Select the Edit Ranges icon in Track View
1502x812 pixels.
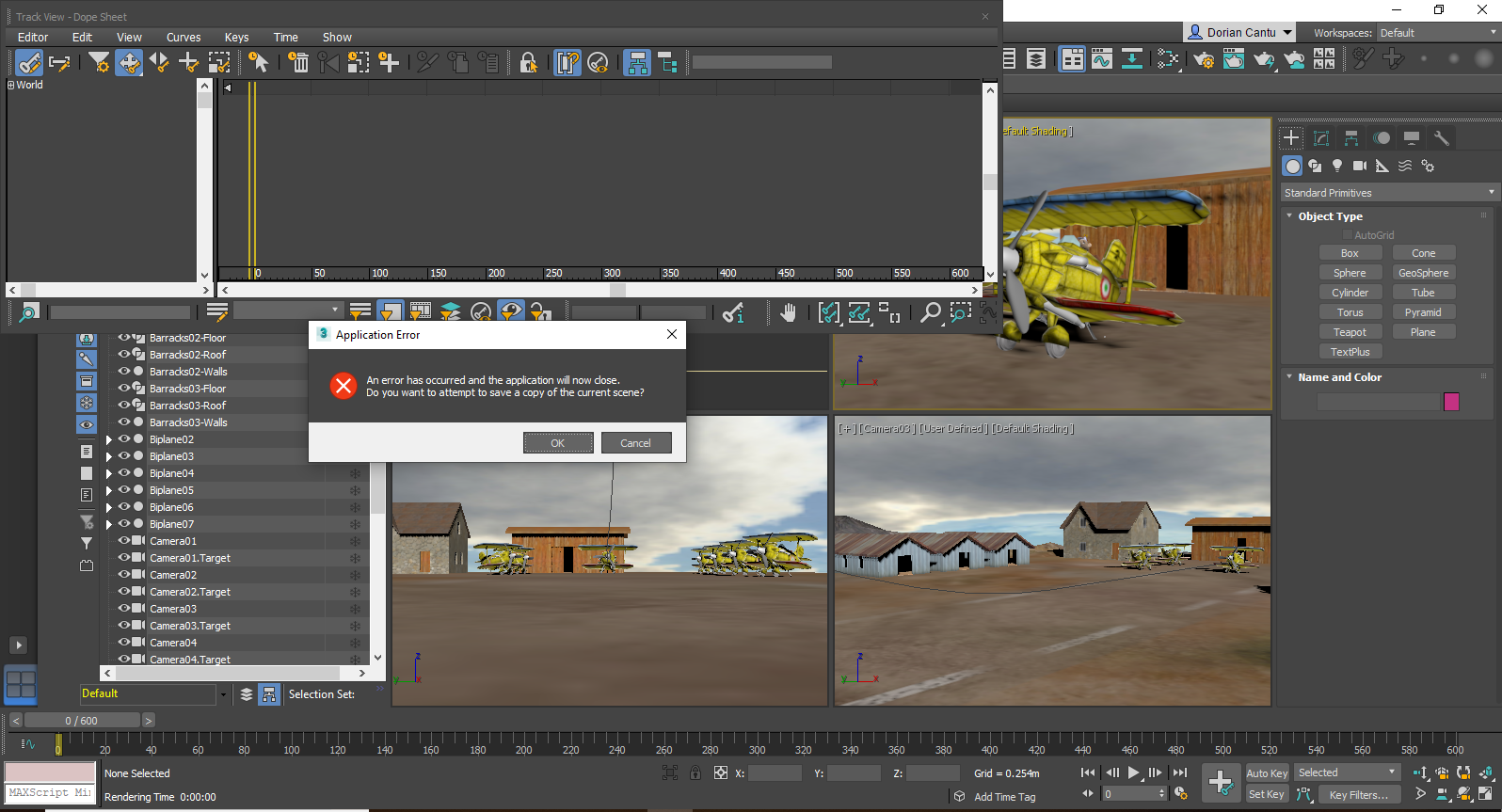point(59,63)
